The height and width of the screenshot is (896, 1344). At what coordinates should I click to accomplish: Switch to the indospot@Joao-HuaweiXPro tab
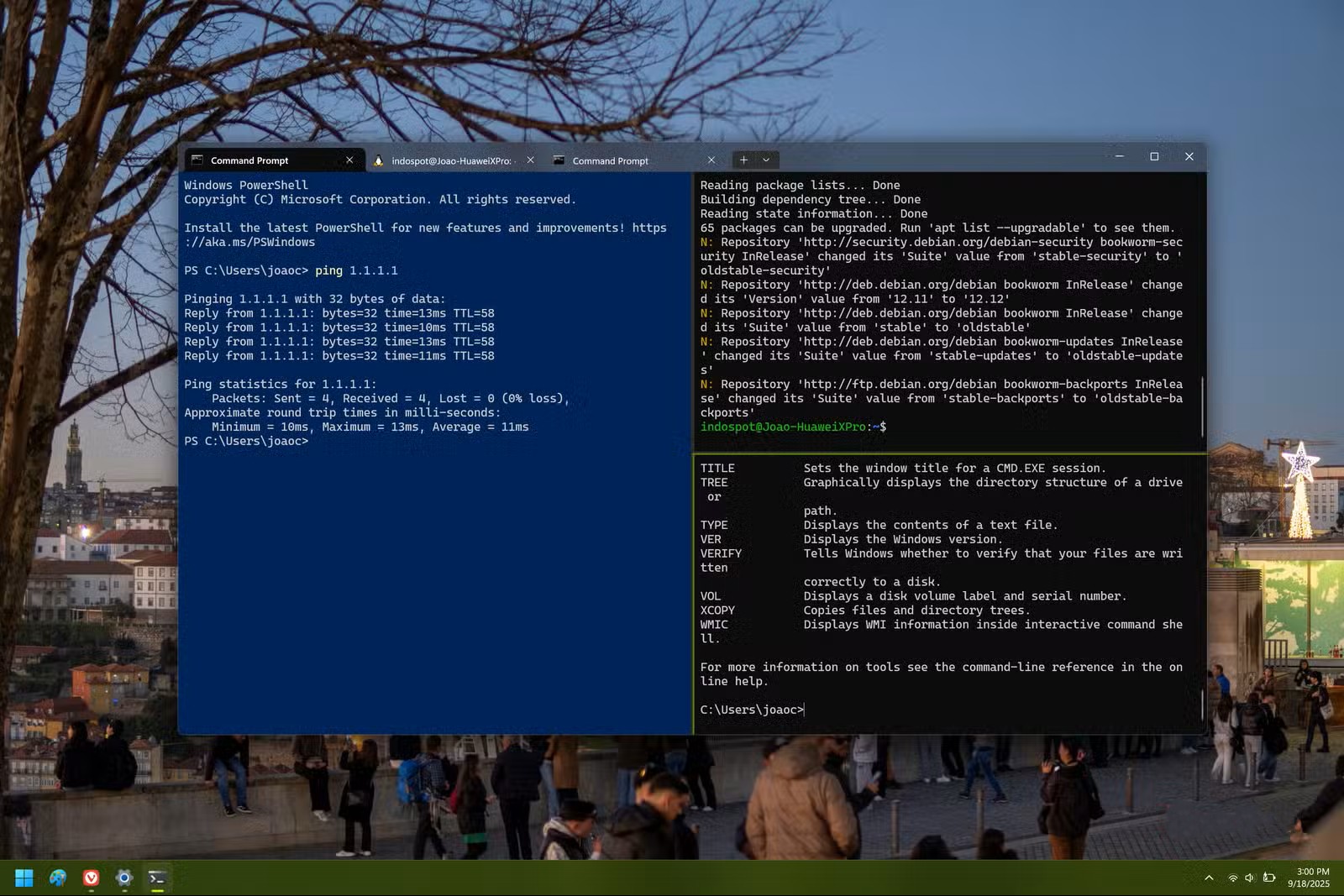click(x=451, y=160)
